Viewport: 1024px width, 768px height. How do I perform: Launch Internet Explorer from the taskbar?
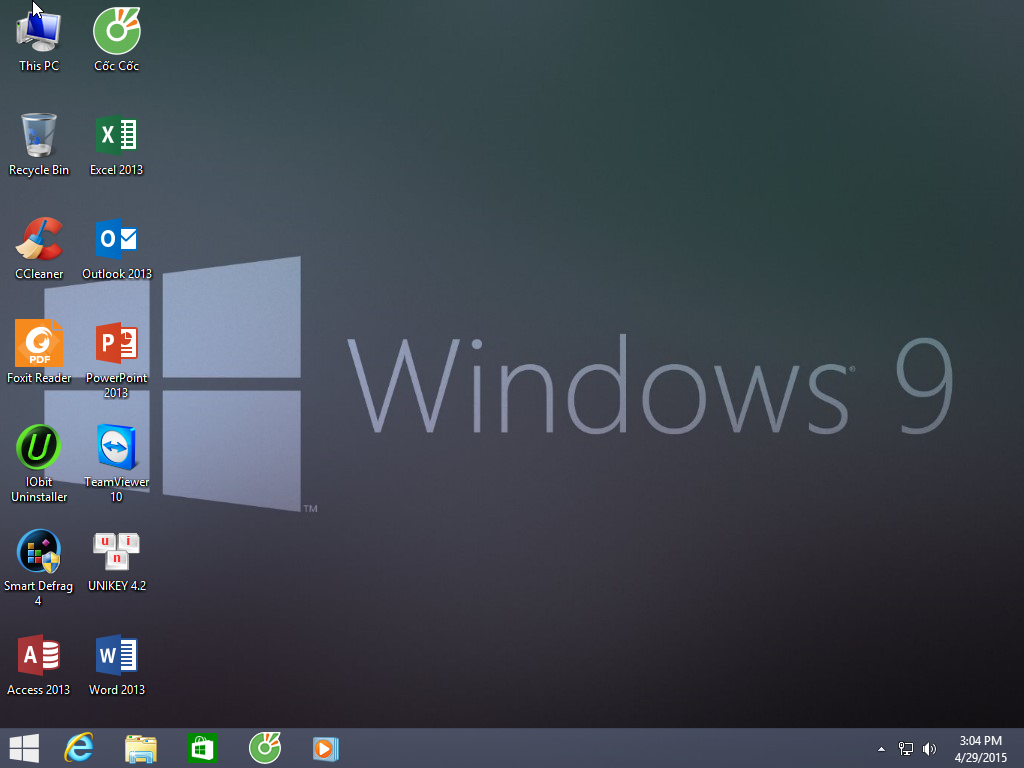(79, 748)
